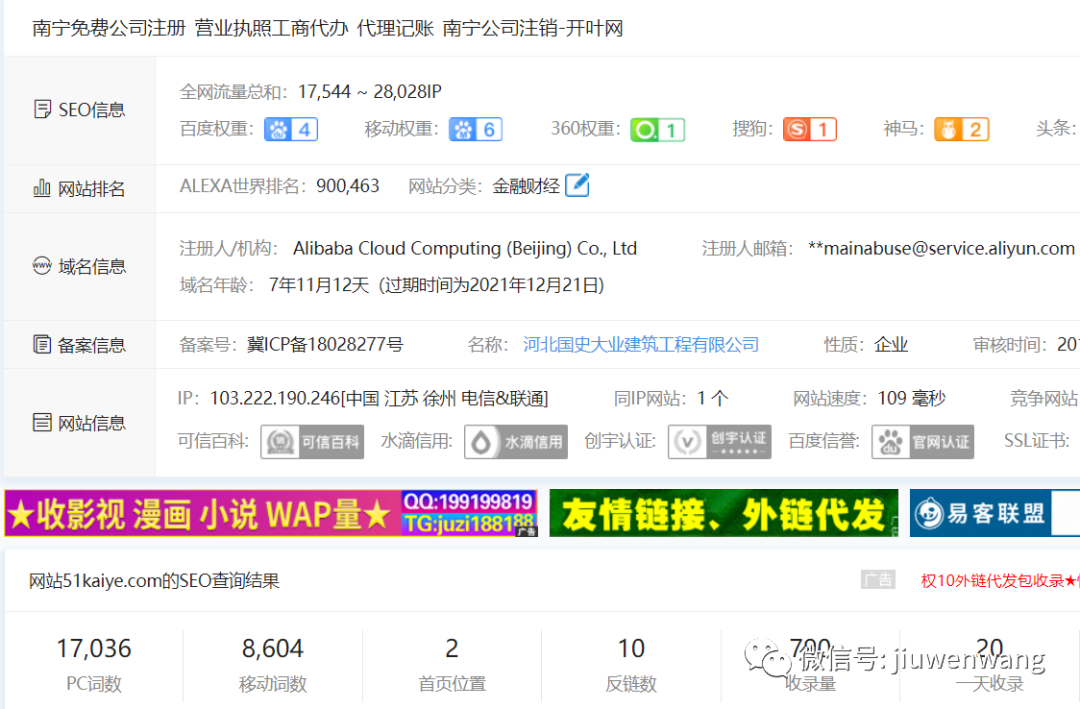The image size is (1080, 709).
Task: Click the Shenma weight badge showing 2
Action: pos(962,130)
